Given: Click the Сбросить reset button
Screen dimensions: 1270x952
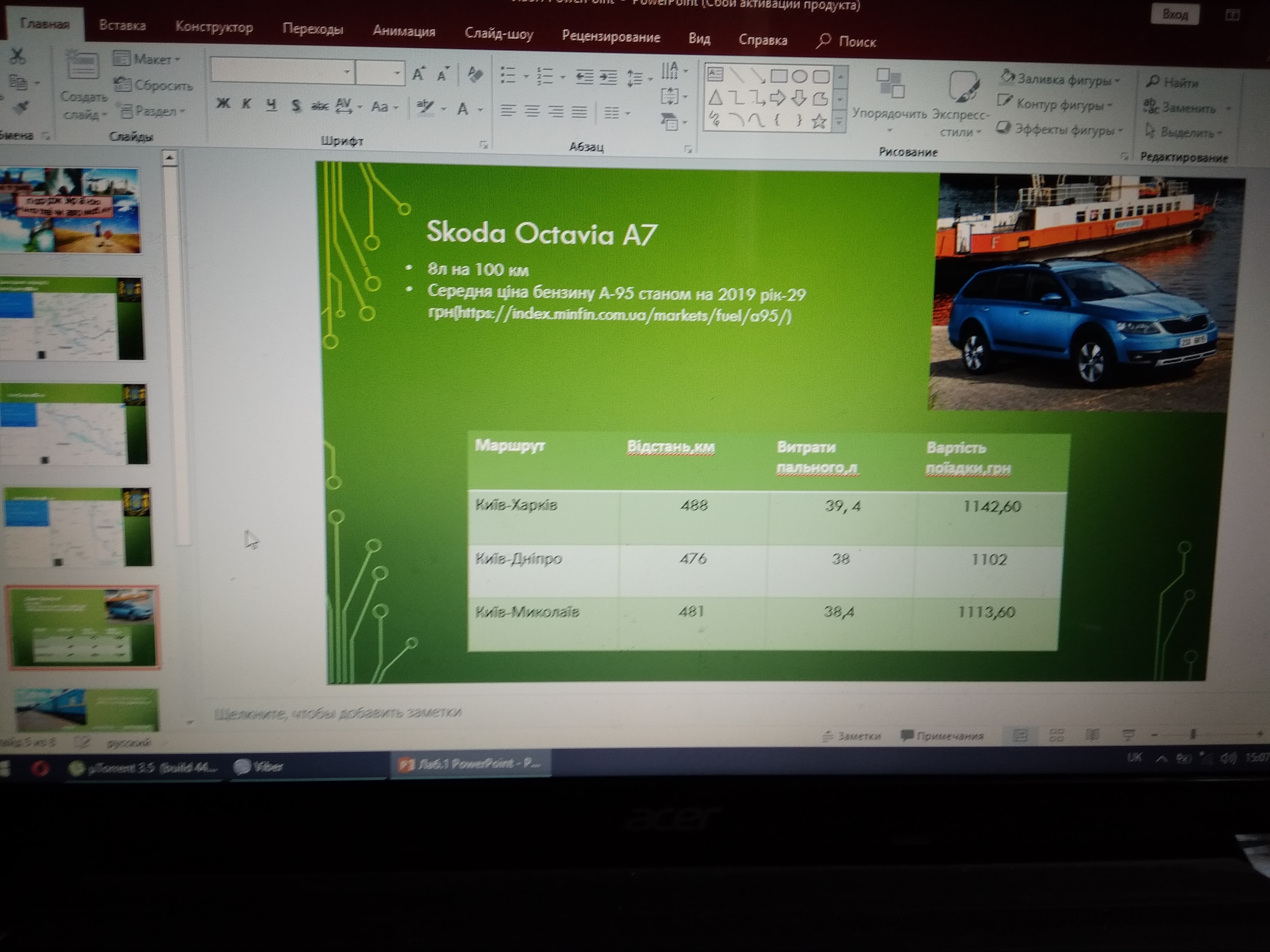Looking at the screenshot, I should 153,85.
